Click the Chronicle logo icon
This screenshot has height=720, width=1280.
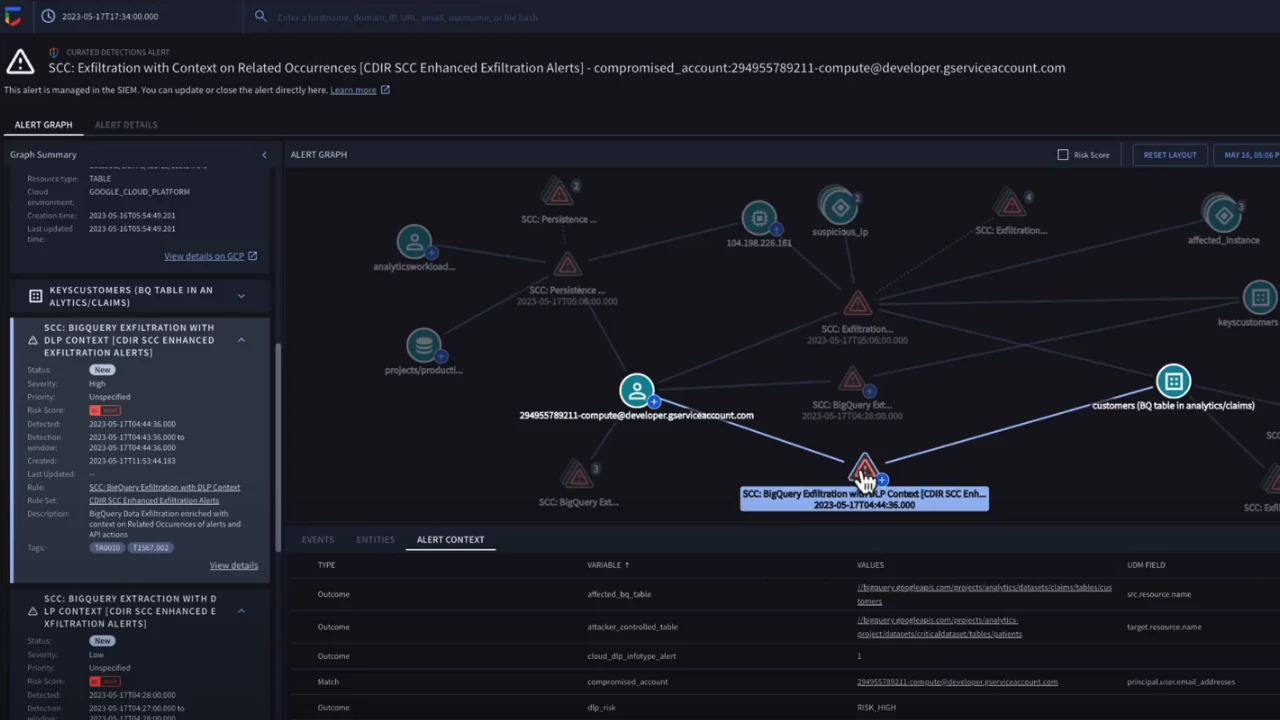coord(12,17)
